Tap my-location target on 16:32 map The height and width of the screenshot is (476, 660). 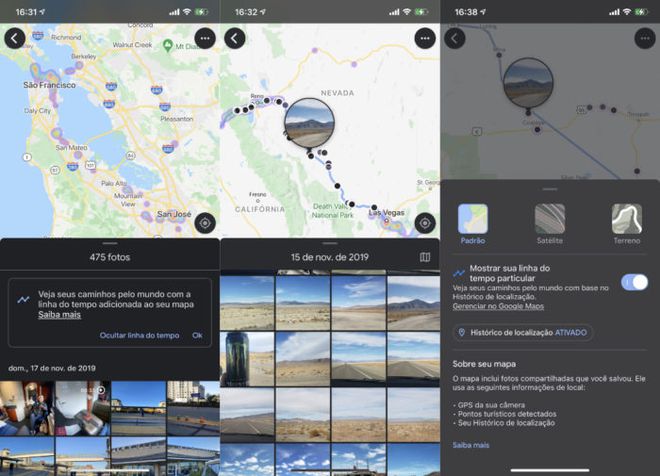[x=425, y=223]
